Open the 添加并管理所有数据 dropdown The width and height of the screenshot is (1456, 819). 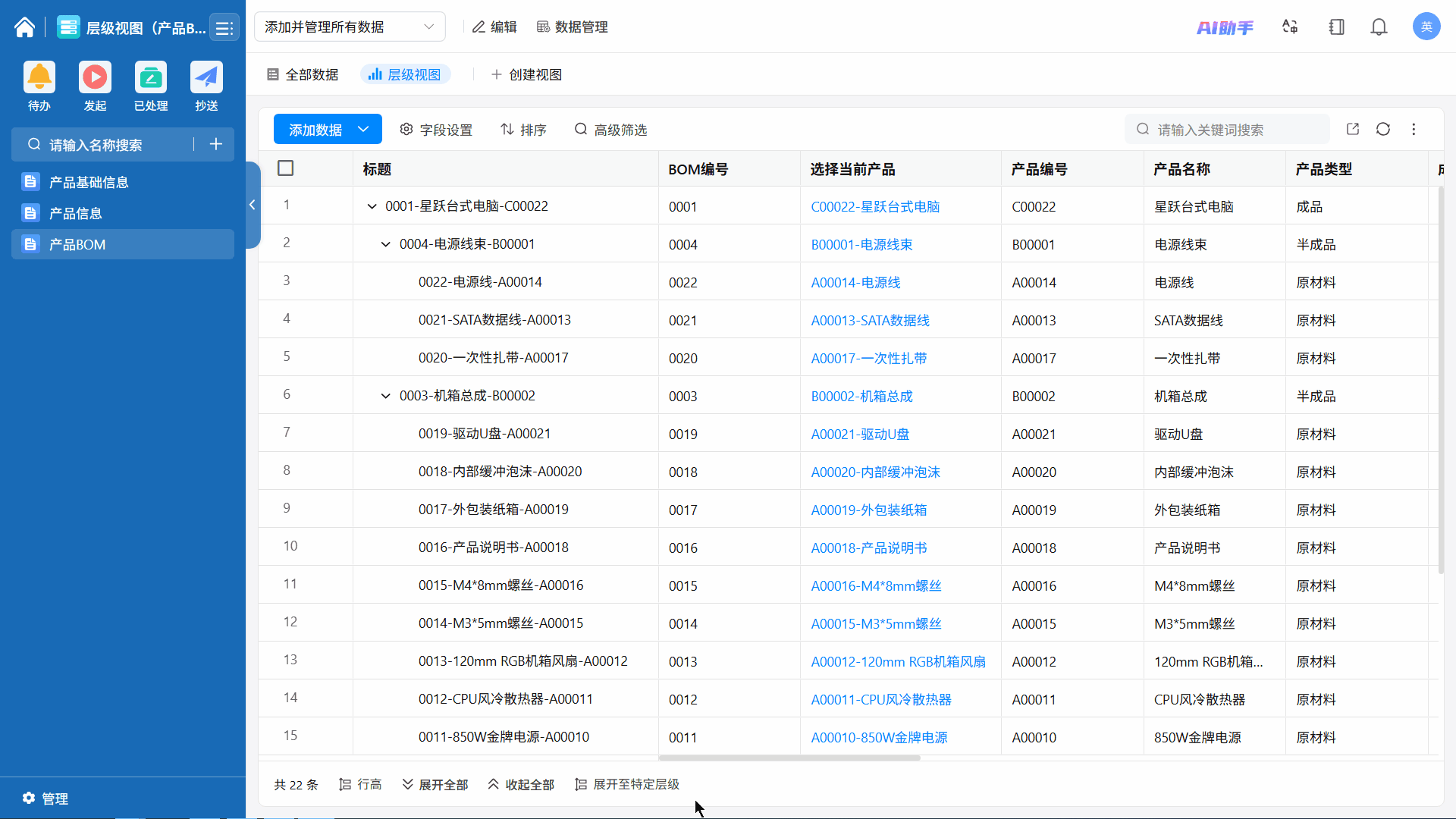[350, 27]
